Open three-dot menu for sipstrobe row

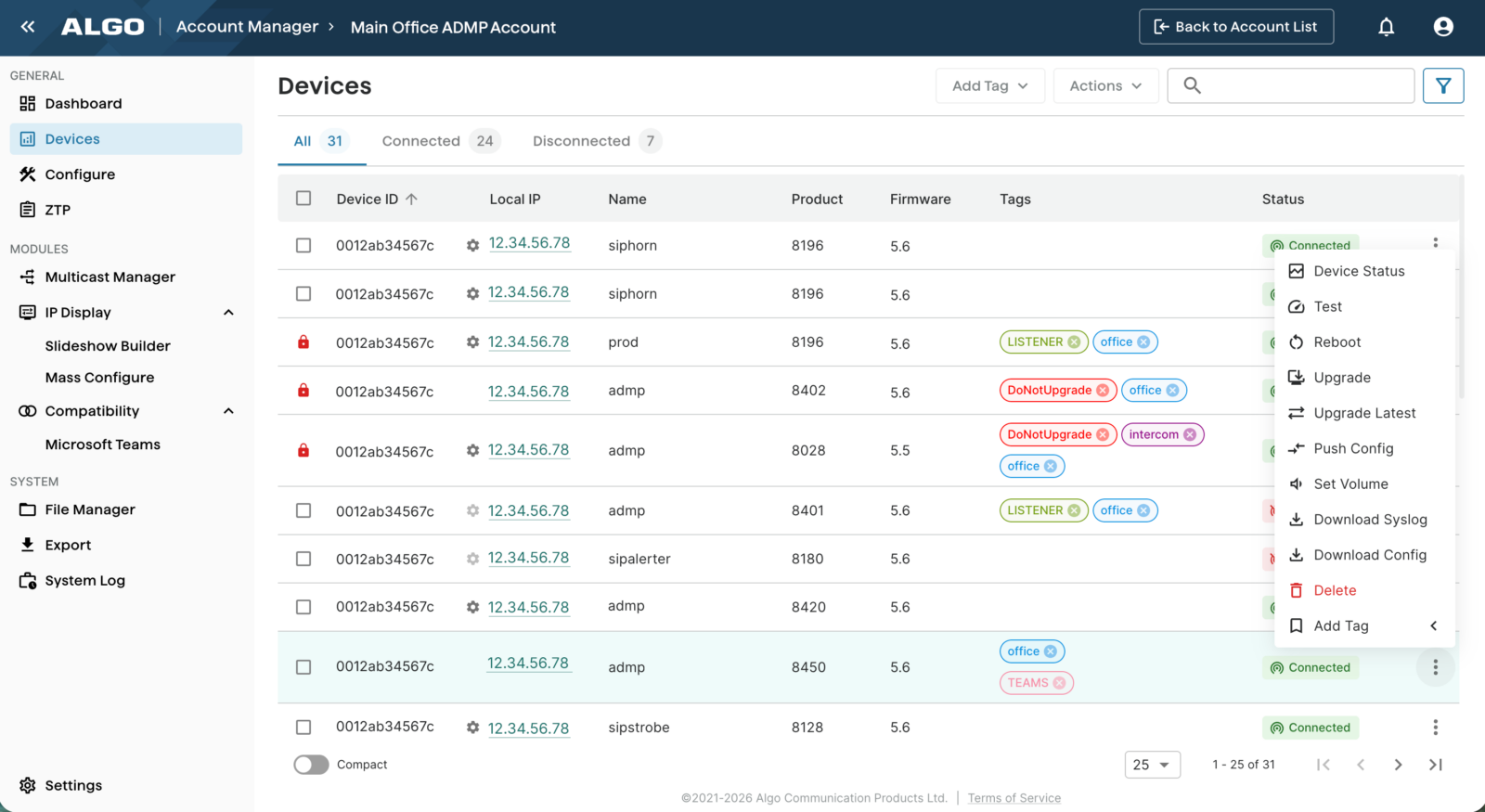click(x=1435, y=728)
